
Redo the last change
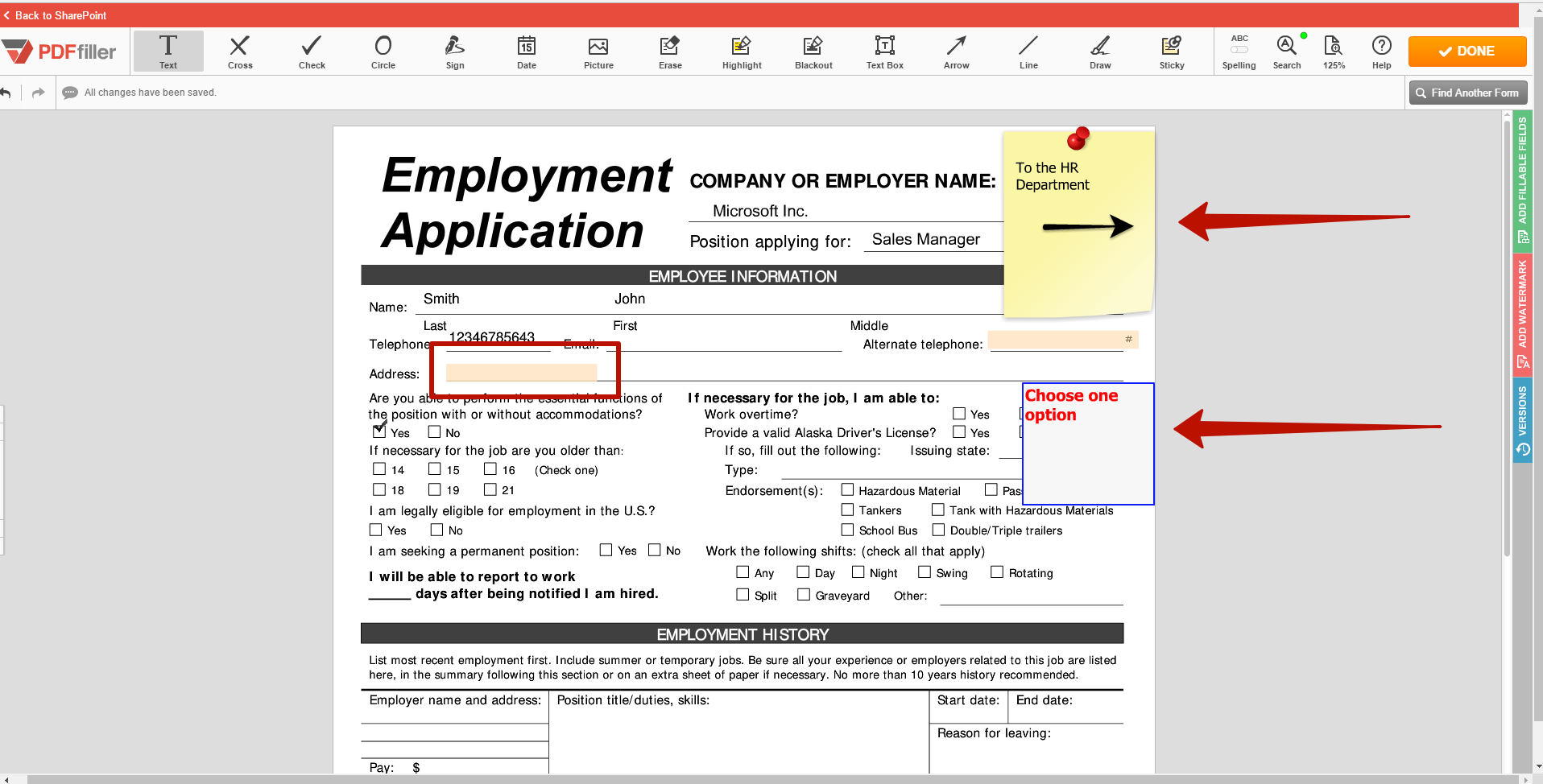pyautogui.click(x=38, y=93)
